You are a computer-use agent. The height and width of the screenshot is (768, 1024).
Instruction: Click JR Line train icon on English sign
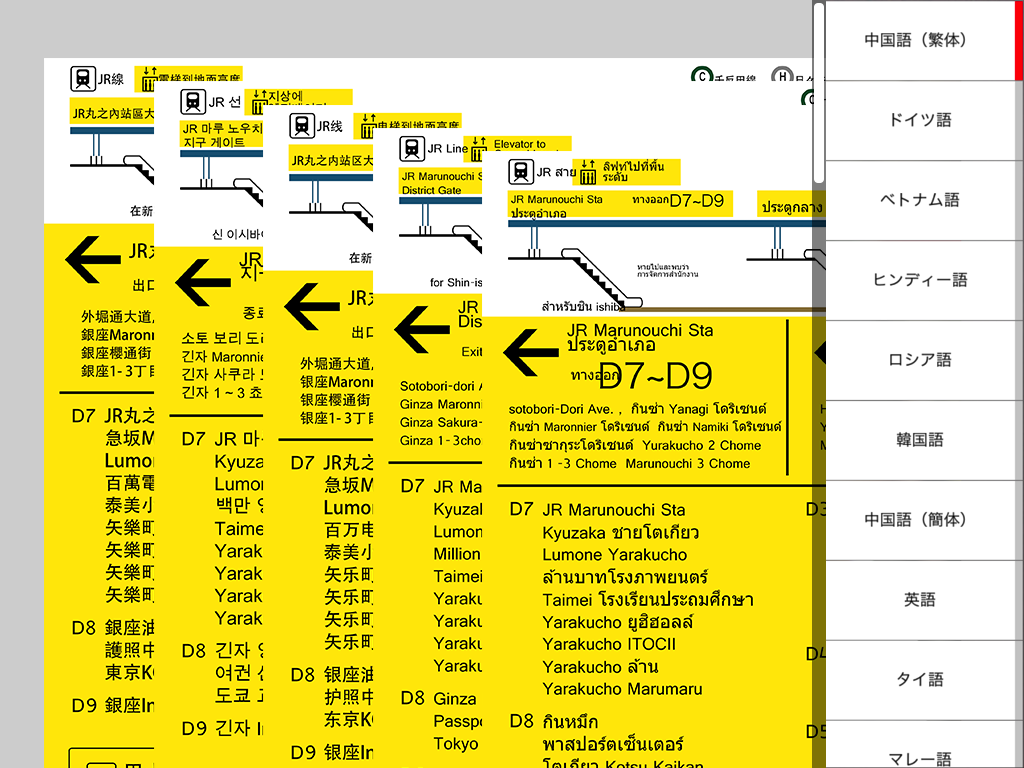411,149
